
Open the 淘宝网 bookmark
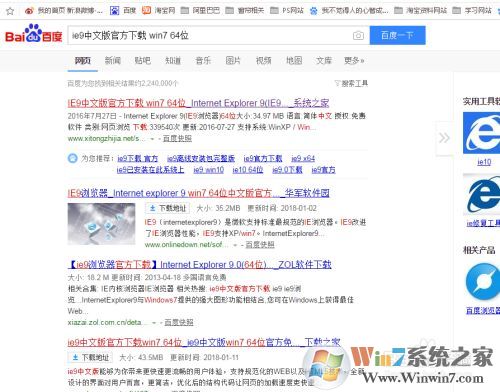tap(158, 11)
